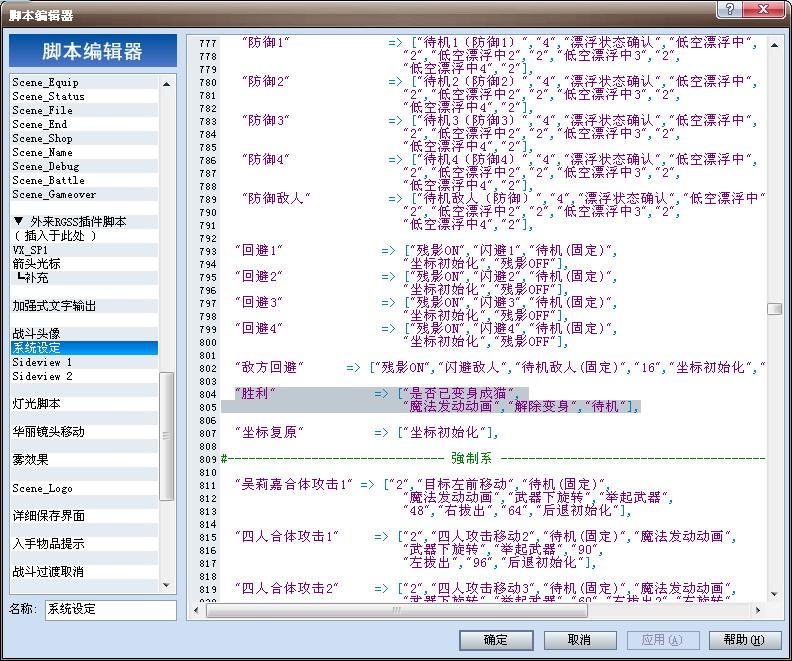792x661 pixels.
Task: Click the "防御1" key on line 777
Action: [x=266, y=42]
